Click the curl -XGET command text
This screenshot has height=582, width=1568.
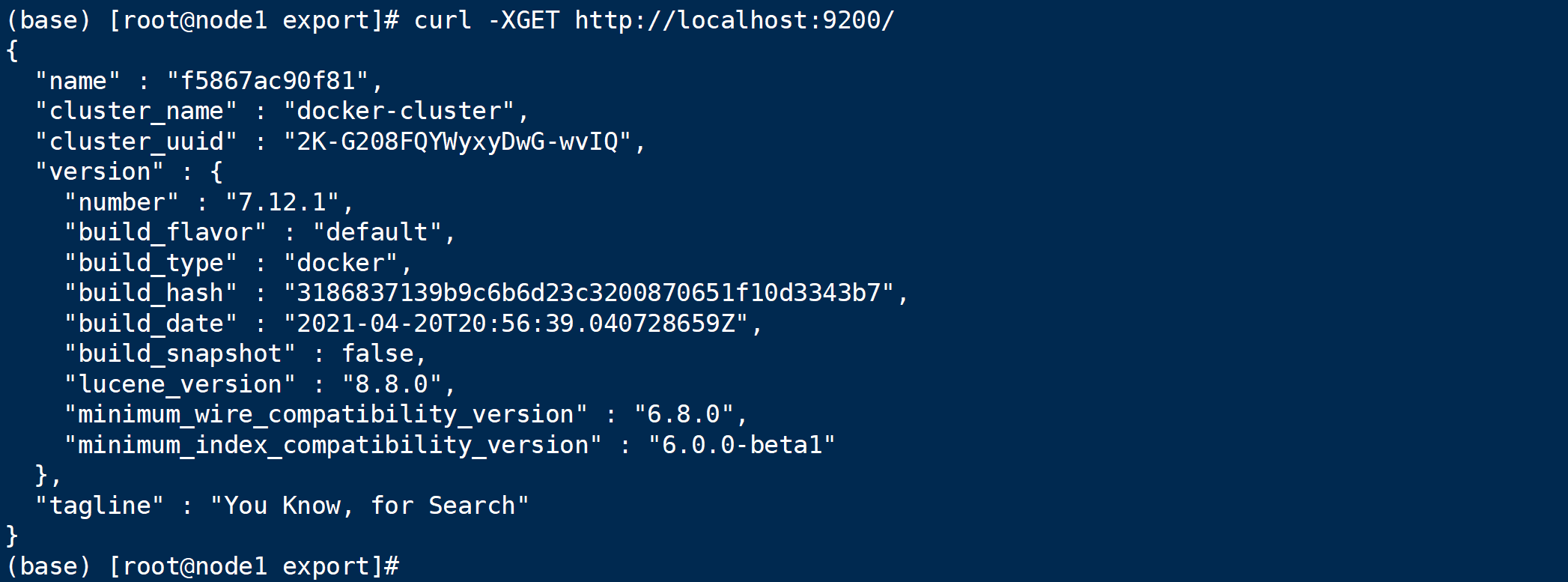[x=487, y=20]
